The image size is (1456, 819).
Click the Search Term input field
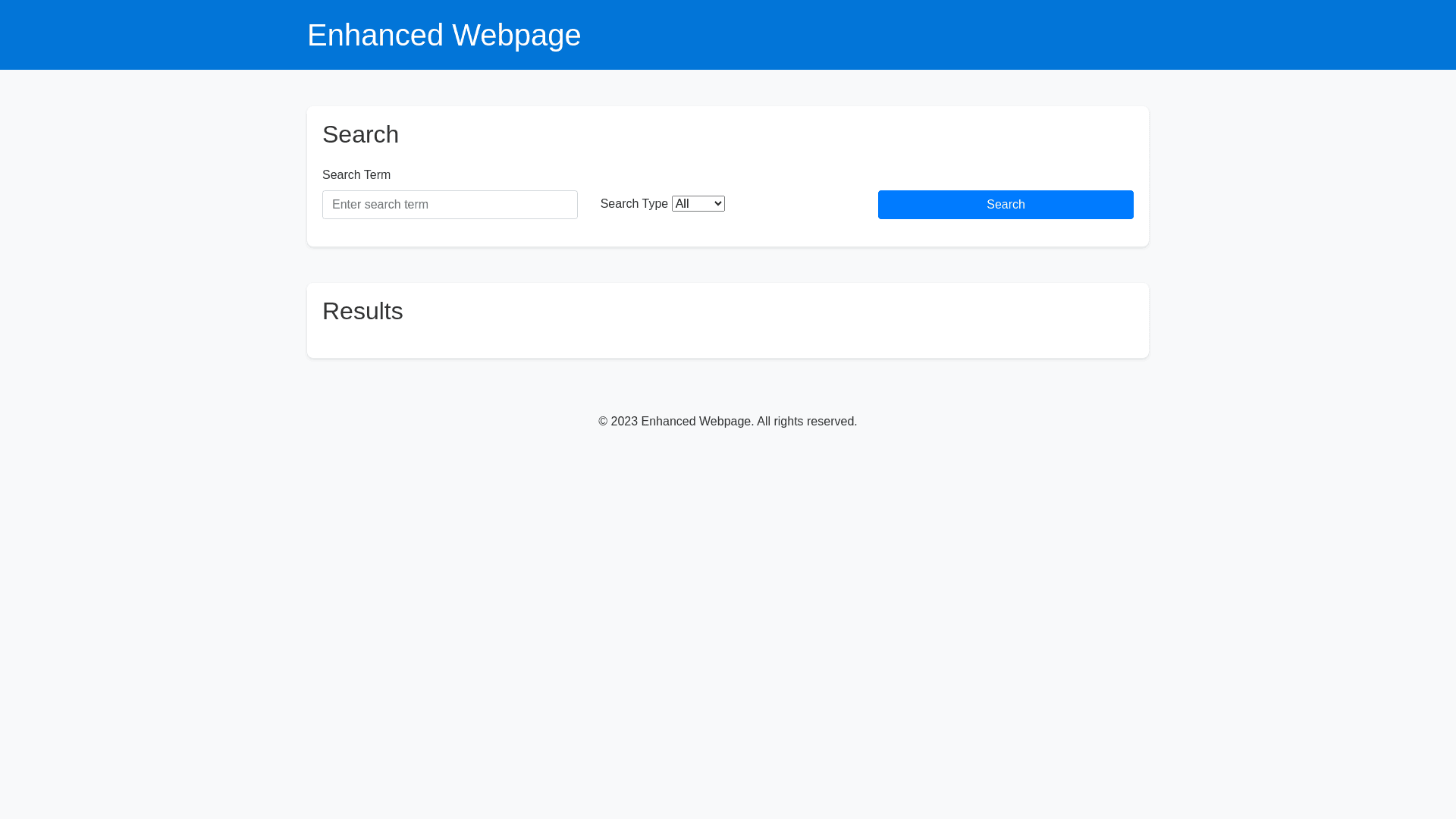point(450,205)
